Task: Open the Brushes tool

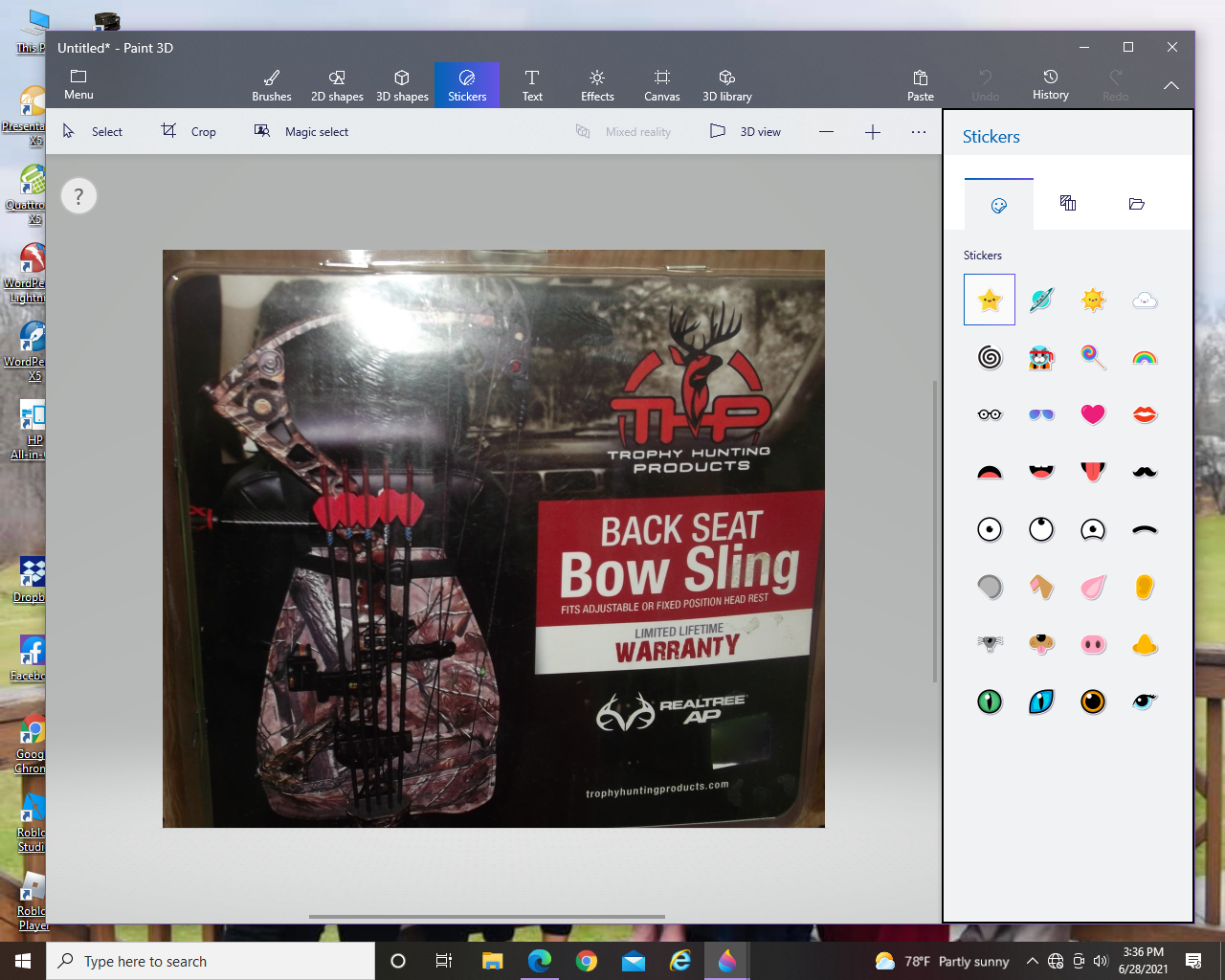Action: pyautogui.click(x=272, y=85)
